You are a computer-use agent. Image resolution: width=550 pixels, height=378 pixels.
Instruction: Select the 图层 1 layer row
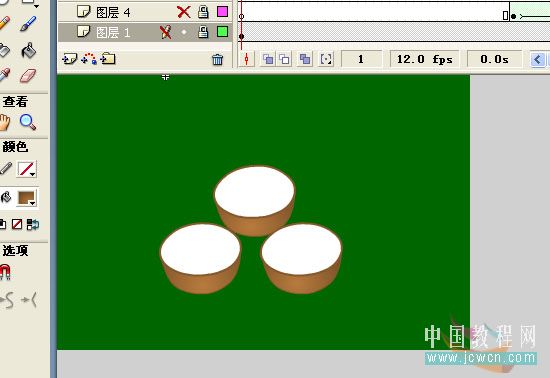145,32
